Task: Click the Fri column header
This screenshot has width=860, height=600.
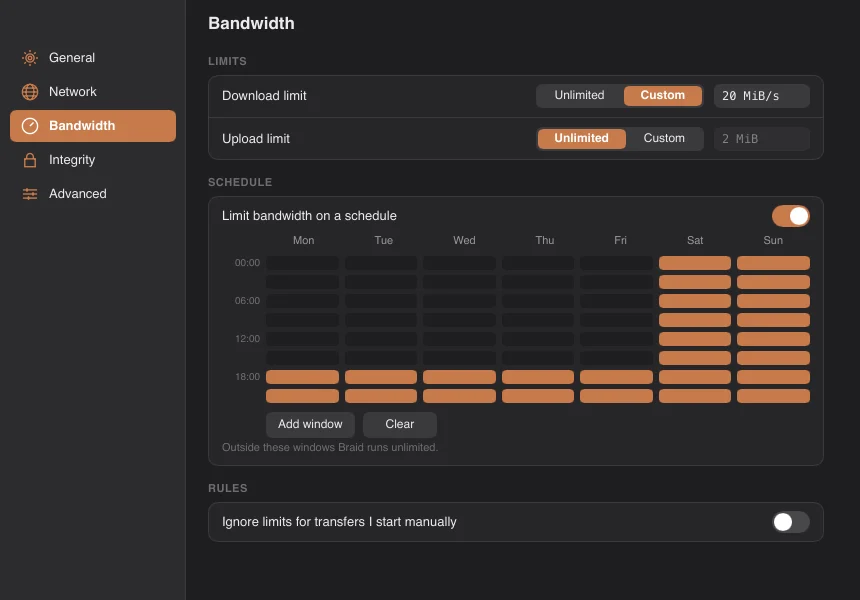Action: tap(620, 240)
